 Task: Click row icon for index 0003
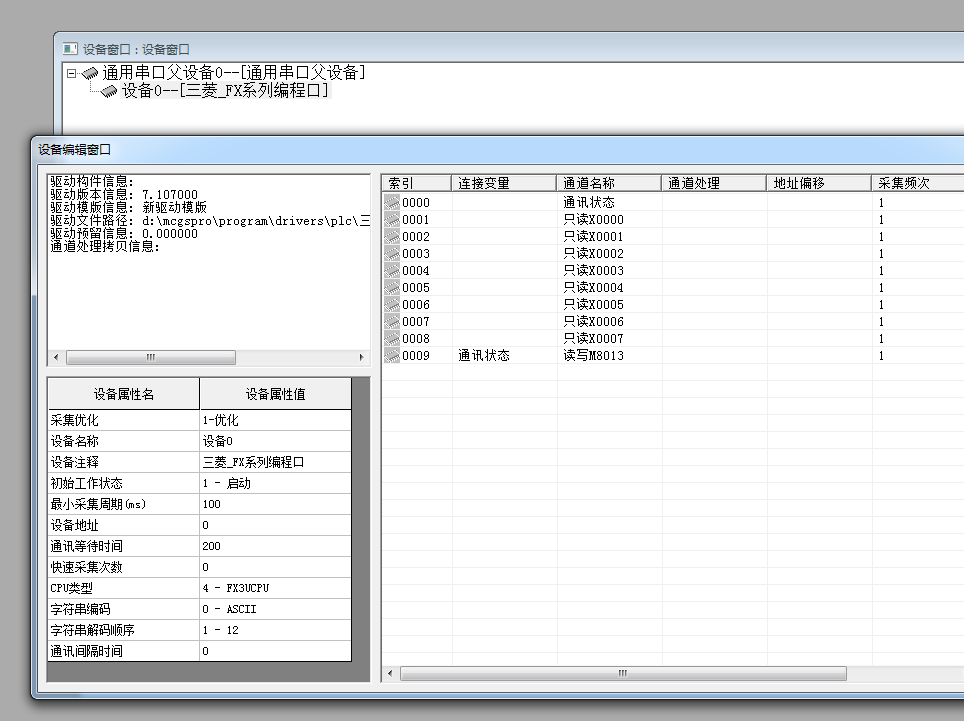(391, 253)
